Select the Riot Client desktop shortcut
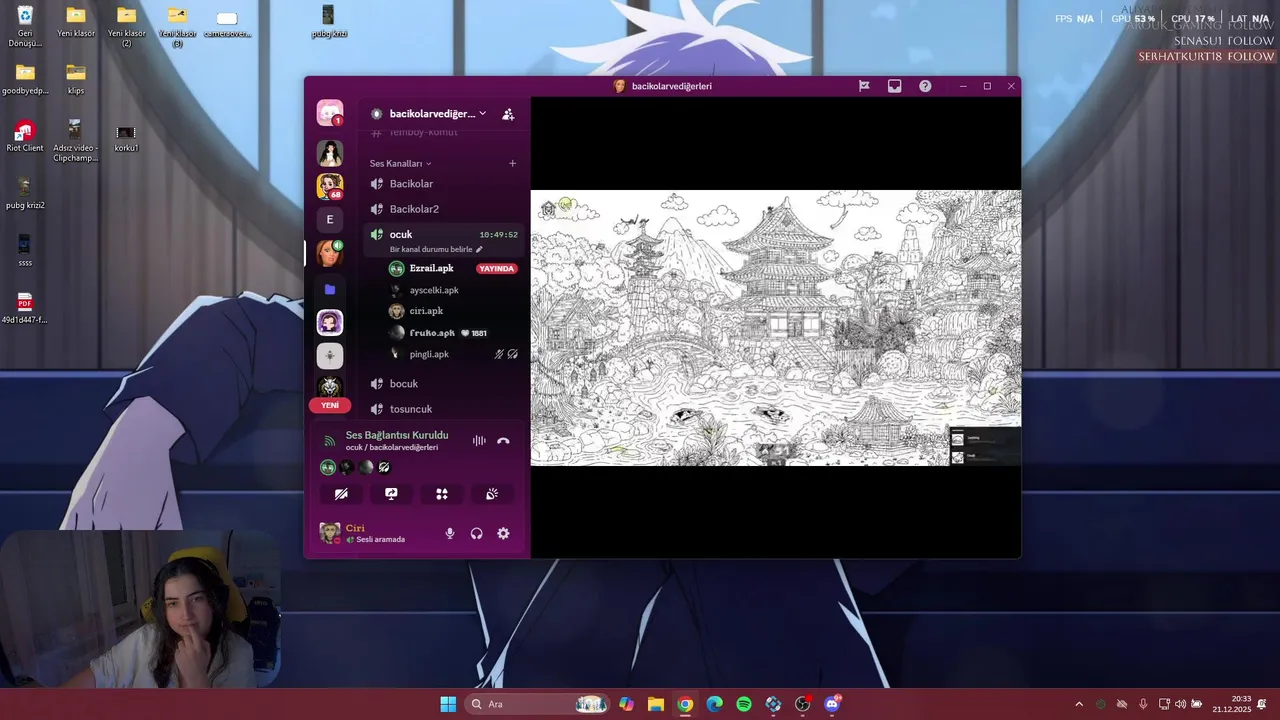 tap(25, 137)
